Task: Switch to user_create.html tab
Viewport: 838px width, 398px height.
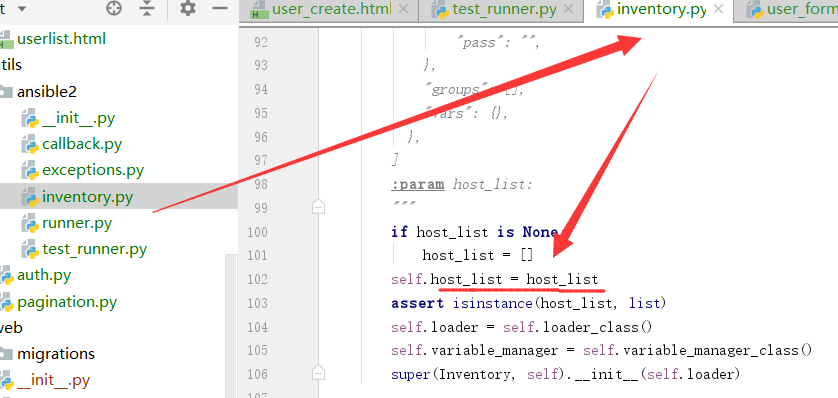Action: (331, 10)
